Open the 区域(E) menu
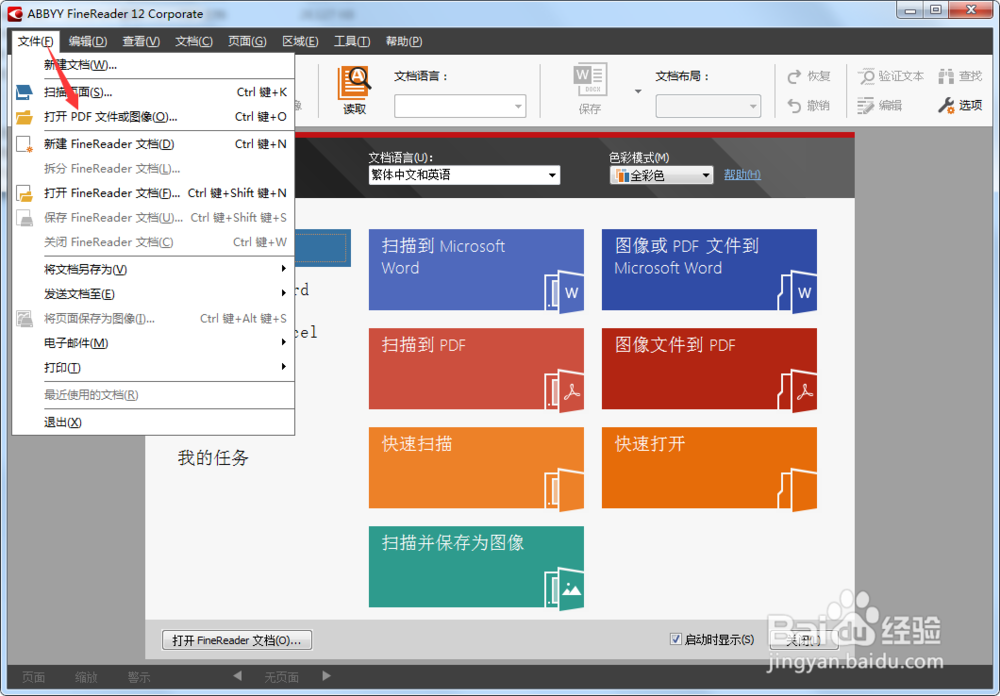This screenshot has height=696, width=1000. coord(300,41)
